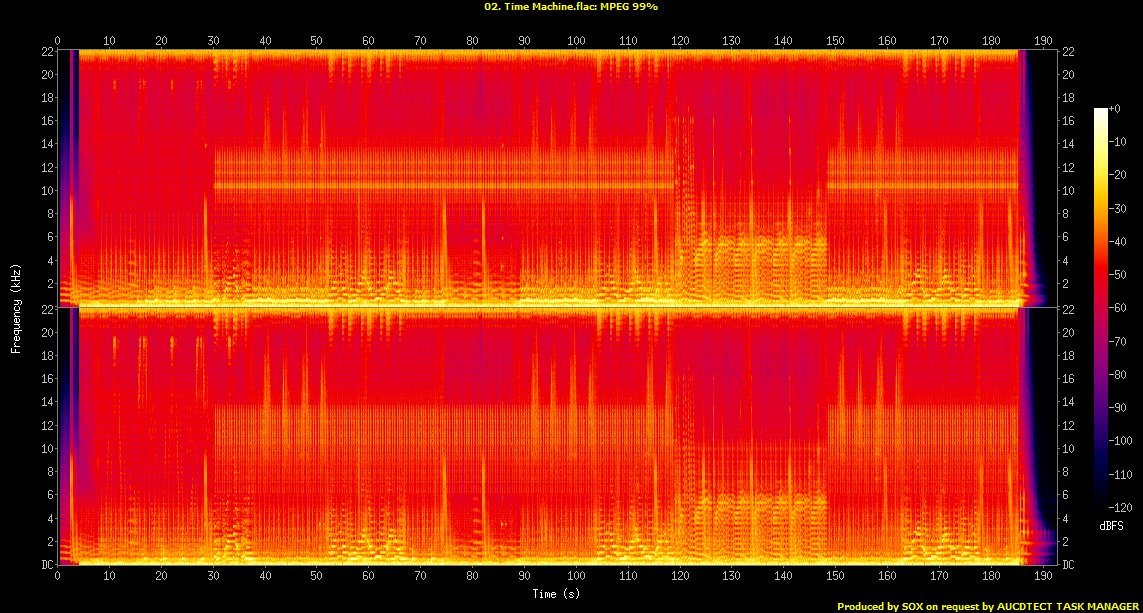
Task: Click the bright 10 kHz band in upper channel
Action: [444, 187]
